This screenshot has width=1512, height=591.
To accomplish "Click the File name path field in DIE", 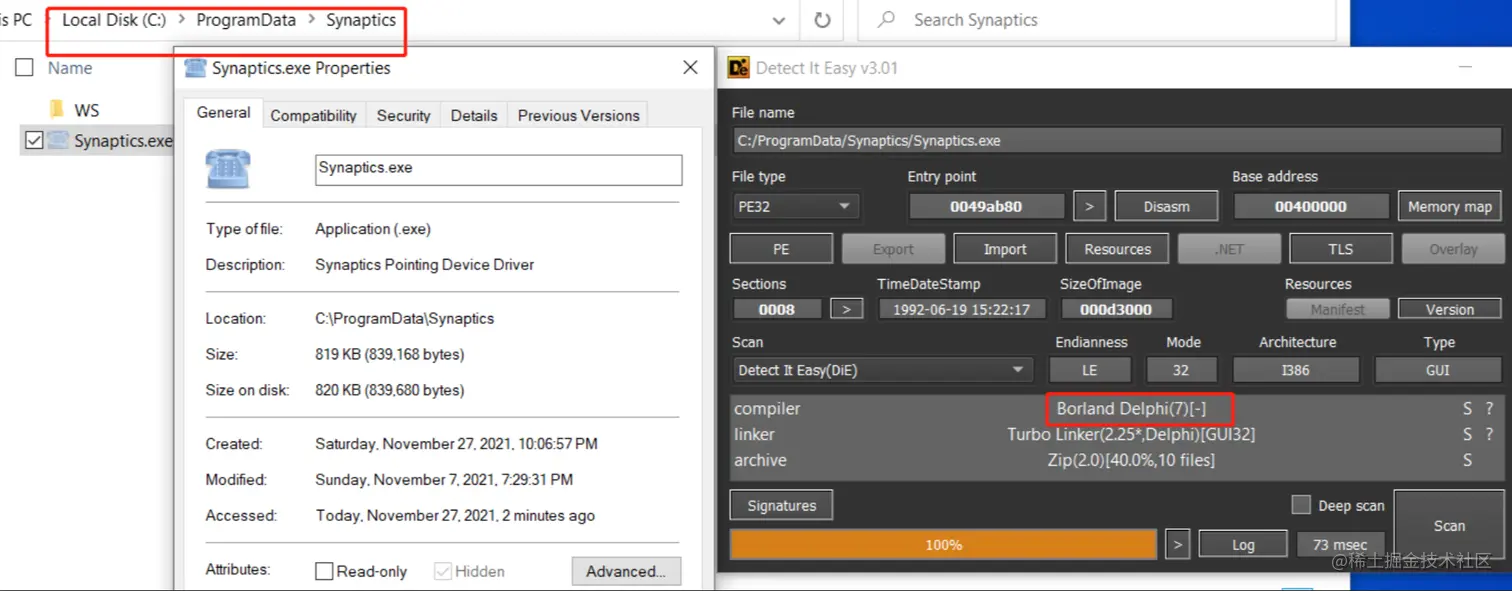I will pos(1116,141).
